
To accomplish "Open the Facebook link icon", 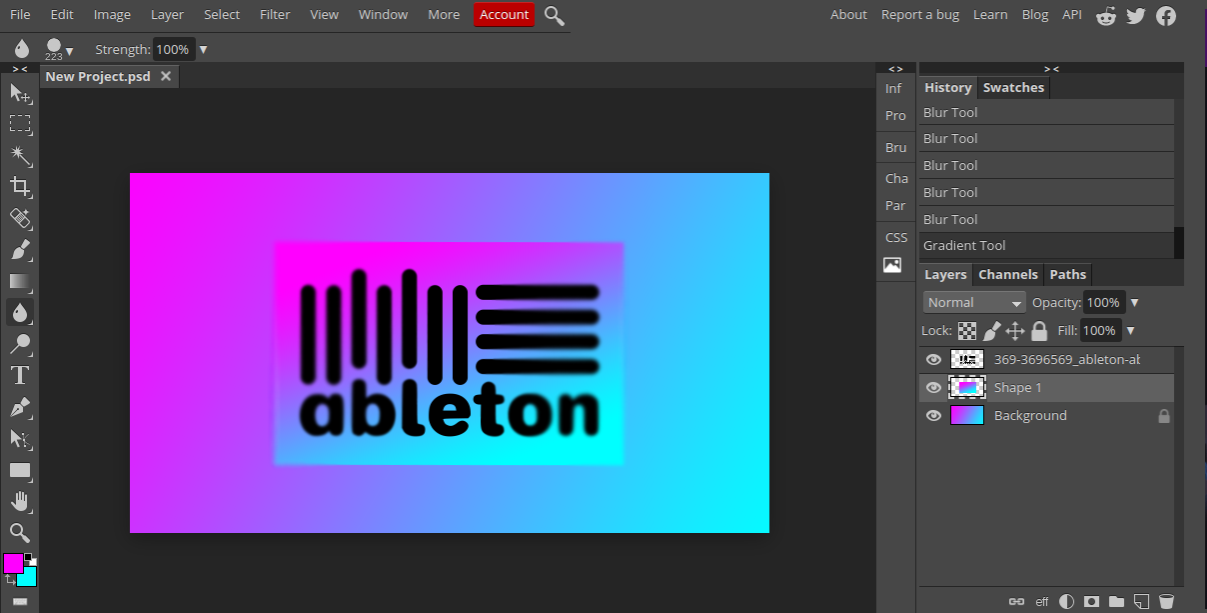I will pos(1166,15).
